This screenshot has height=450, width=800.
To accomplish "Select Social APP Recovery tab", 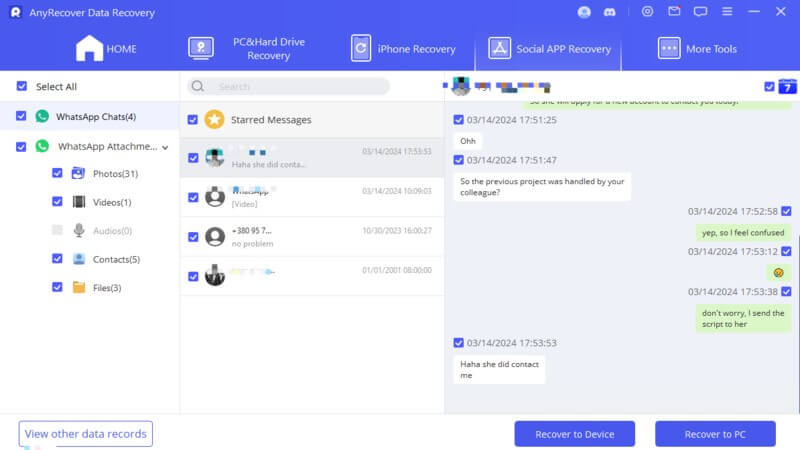I will pyautogui.click(x=549, y=48).
